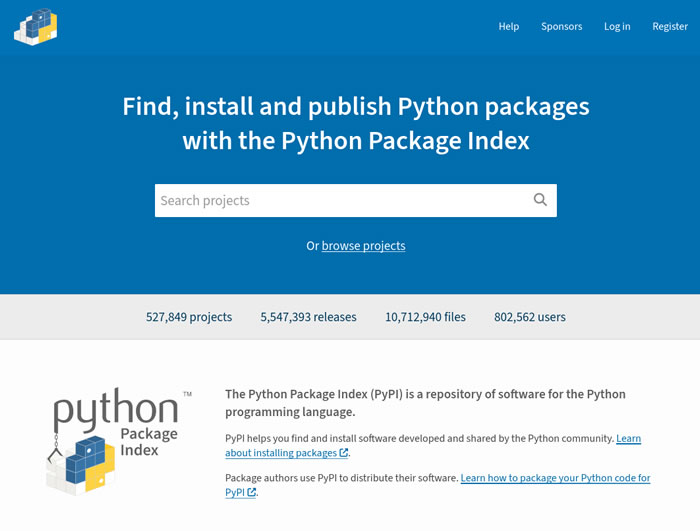Viewport: 700px width, 531px height.
Task: Open 'Learn about installing packages' link
Action: [x=628, y=439]
